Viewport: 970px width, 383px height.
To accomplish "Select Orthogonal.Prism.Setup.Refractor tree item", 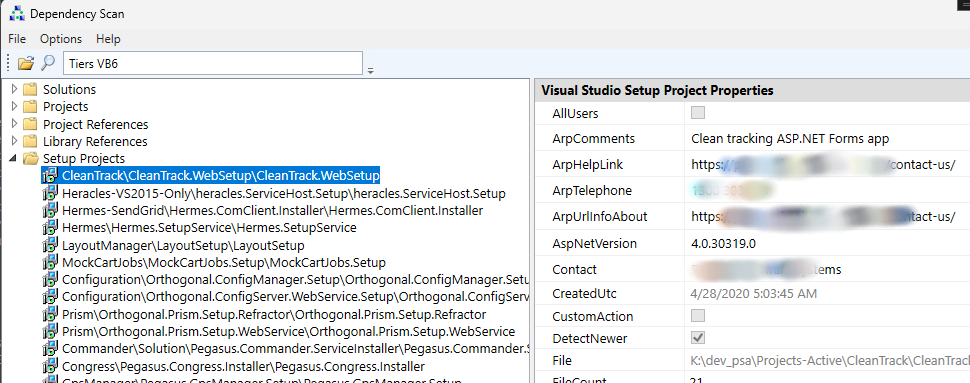I will [x=274, y=314].
